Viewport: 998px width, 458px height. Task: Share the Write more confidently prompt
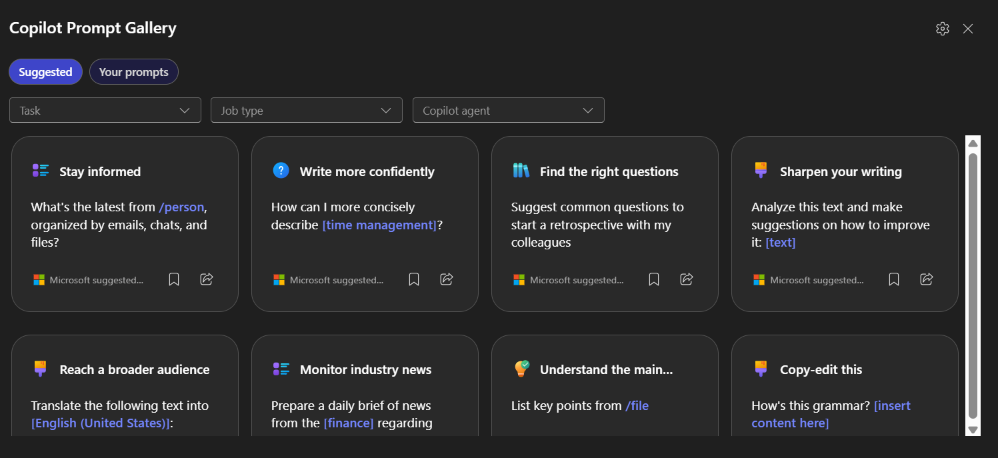pyautogui.click(x=446, y=279)
